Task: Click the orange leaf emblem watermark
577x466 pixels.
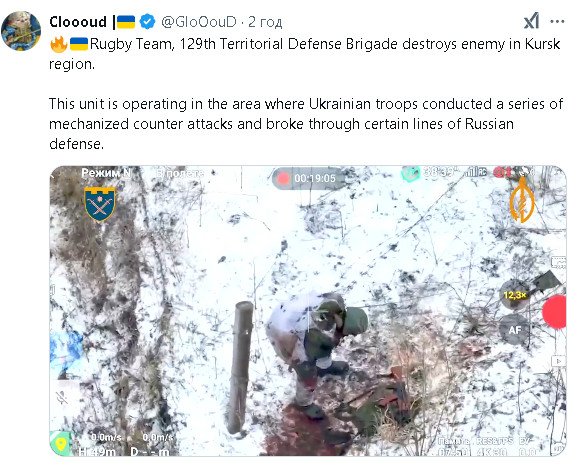Action: (522, 200)
